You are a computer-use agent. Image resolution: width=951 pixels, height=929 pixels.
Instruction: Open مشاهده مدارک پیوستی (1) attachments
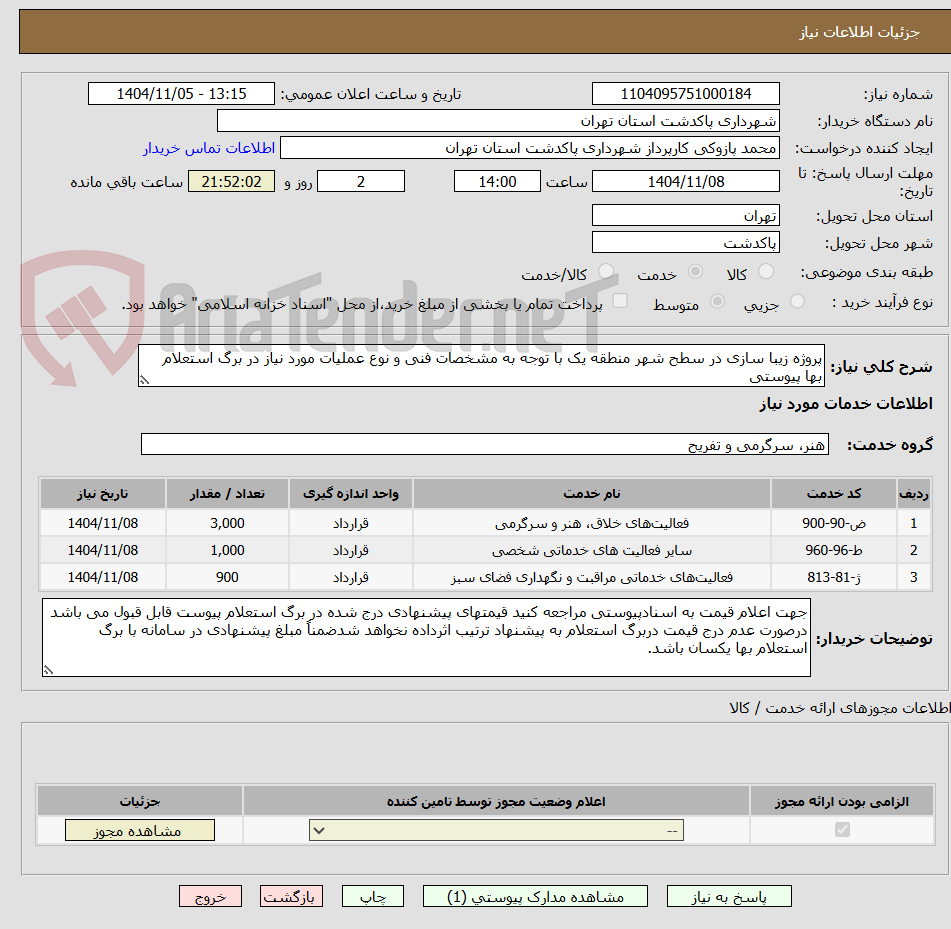535,896
